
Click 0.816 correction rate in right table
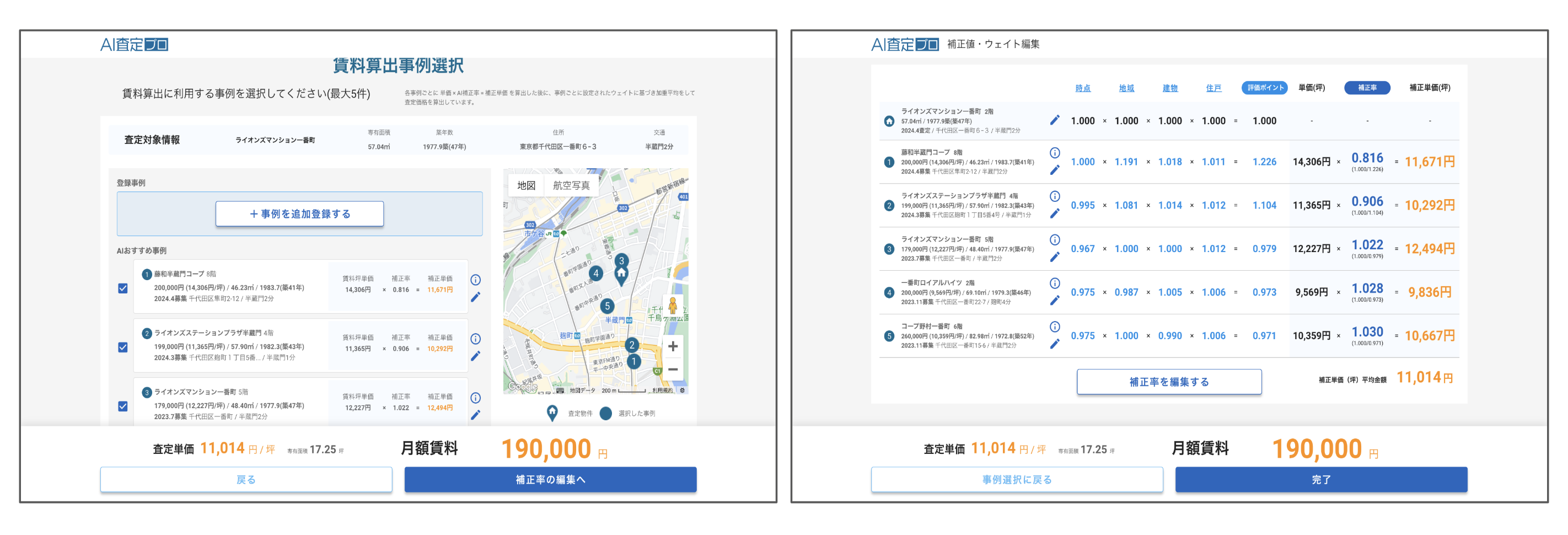click(1367, 158)
